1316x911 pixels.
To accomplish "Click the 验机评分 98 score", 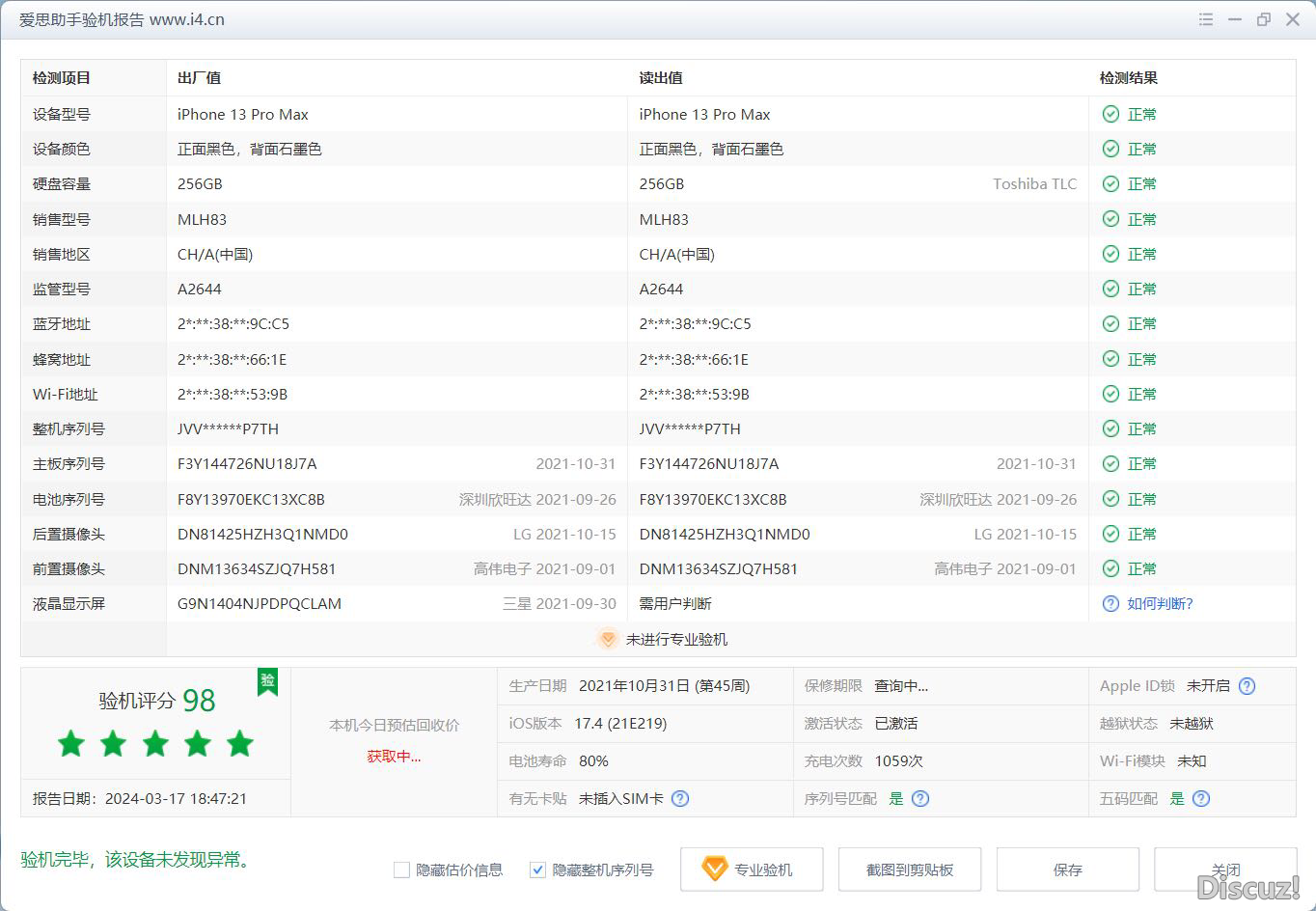I will click(x=157, y=701).
